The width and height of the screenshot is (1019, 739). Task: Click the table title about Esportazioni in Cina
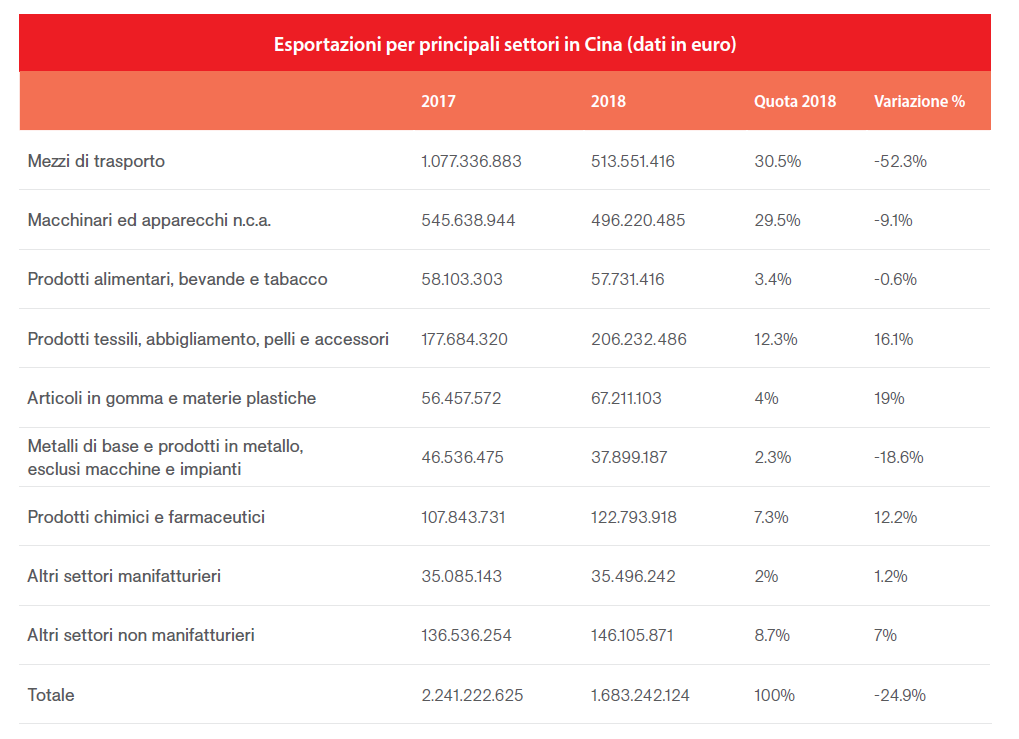click(x=505, y=45)
